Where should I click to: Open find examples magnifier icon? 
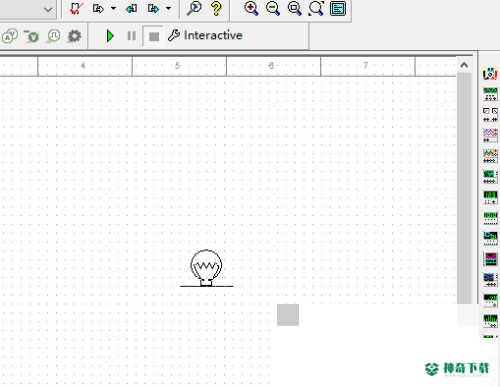tap(194, 8)
